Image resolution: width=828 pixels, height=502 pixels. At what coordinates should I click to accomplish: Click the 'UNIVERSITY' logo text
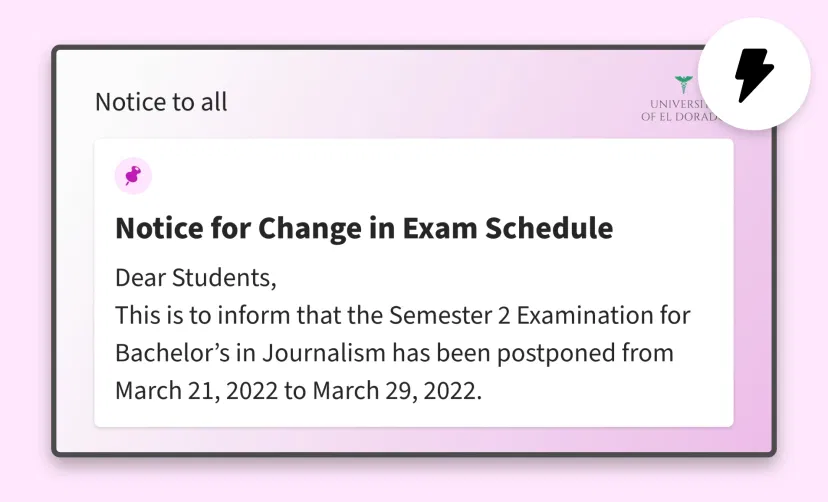click(x=678, y=104)
